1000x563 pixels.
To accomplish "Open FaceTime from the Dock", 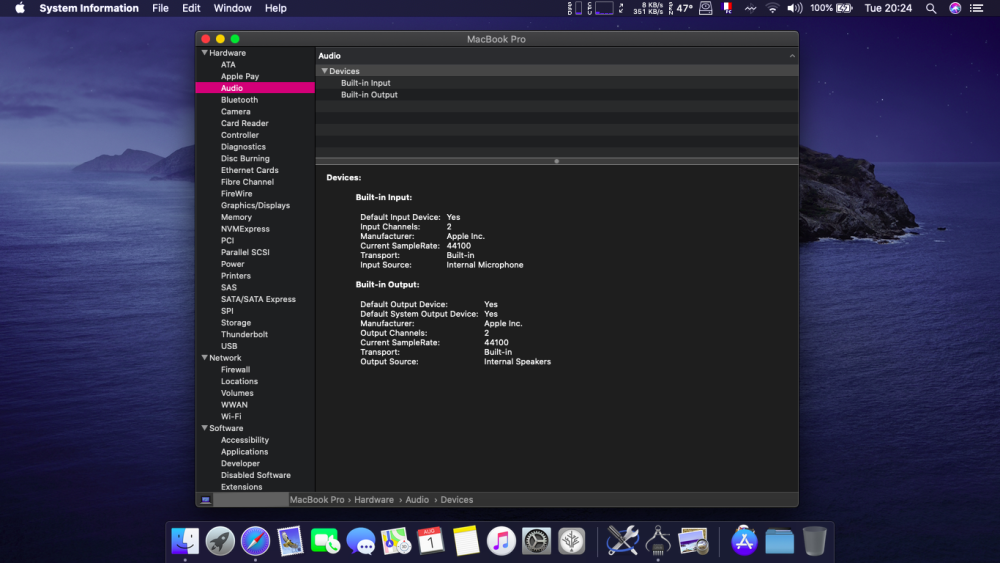I will click(x=325, y=541).
